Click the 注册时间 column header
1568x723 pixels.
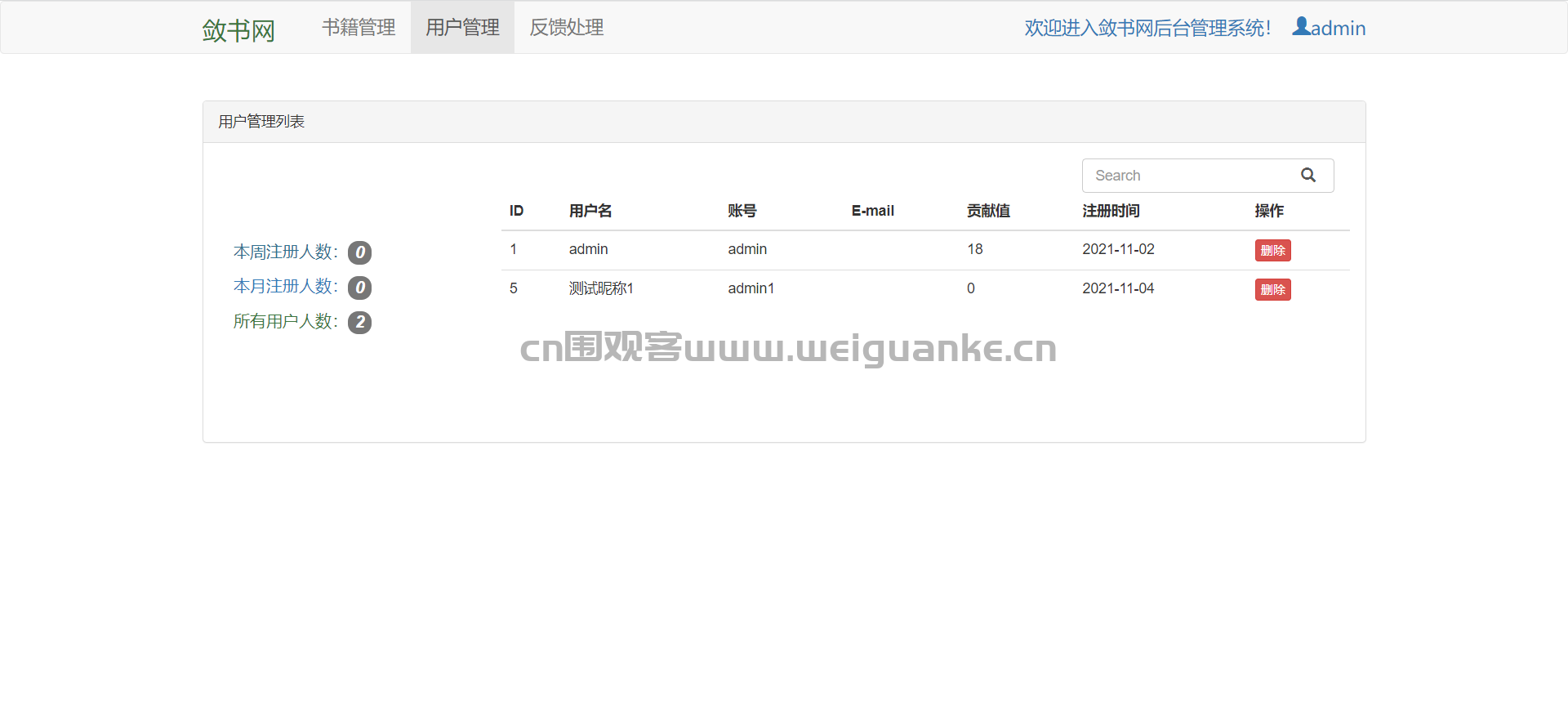click(1111, 211)
